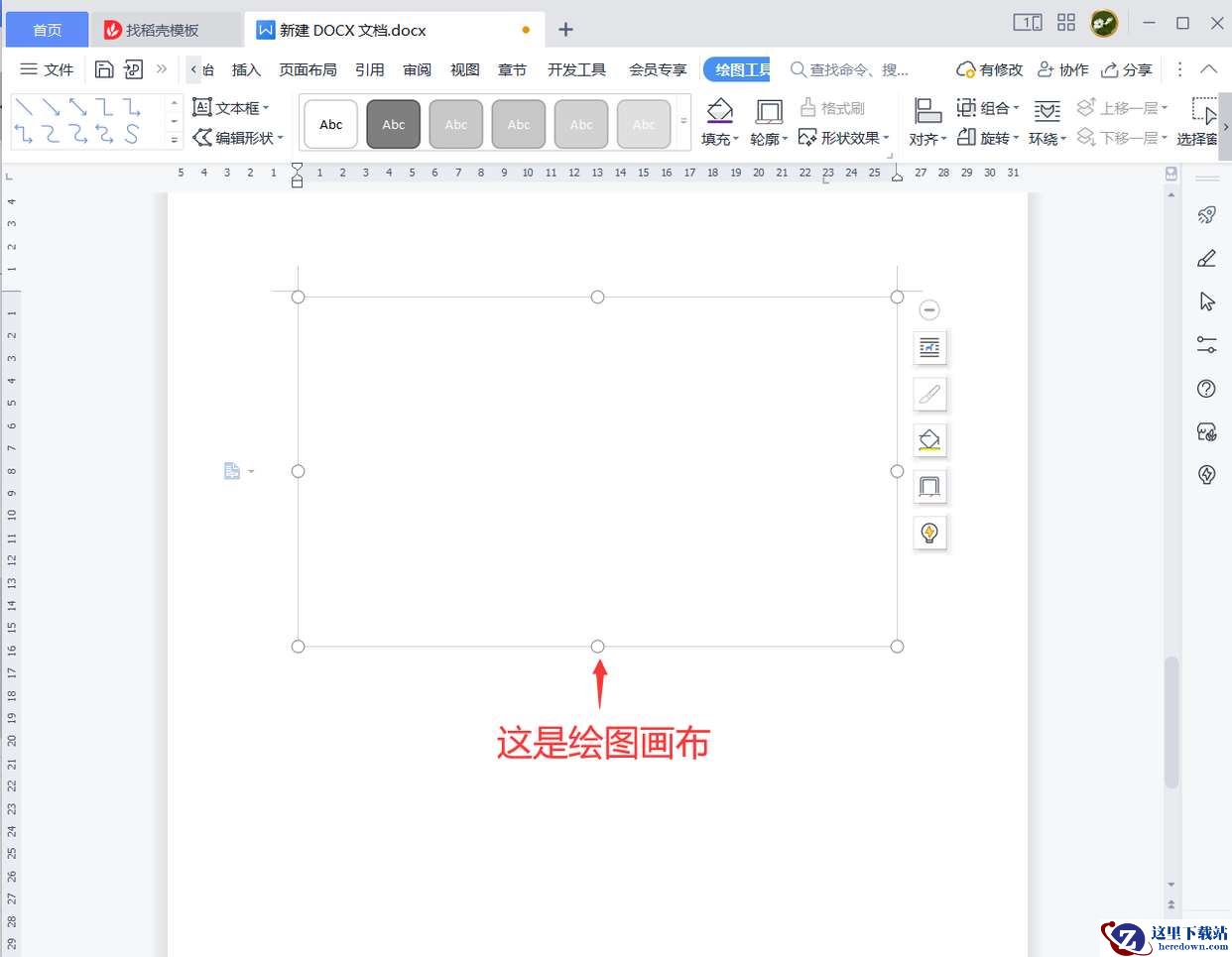This screenshot has width=1232, height=957.
Task: Open the 文本框 dropdown
Action: [x=231, y=107]
